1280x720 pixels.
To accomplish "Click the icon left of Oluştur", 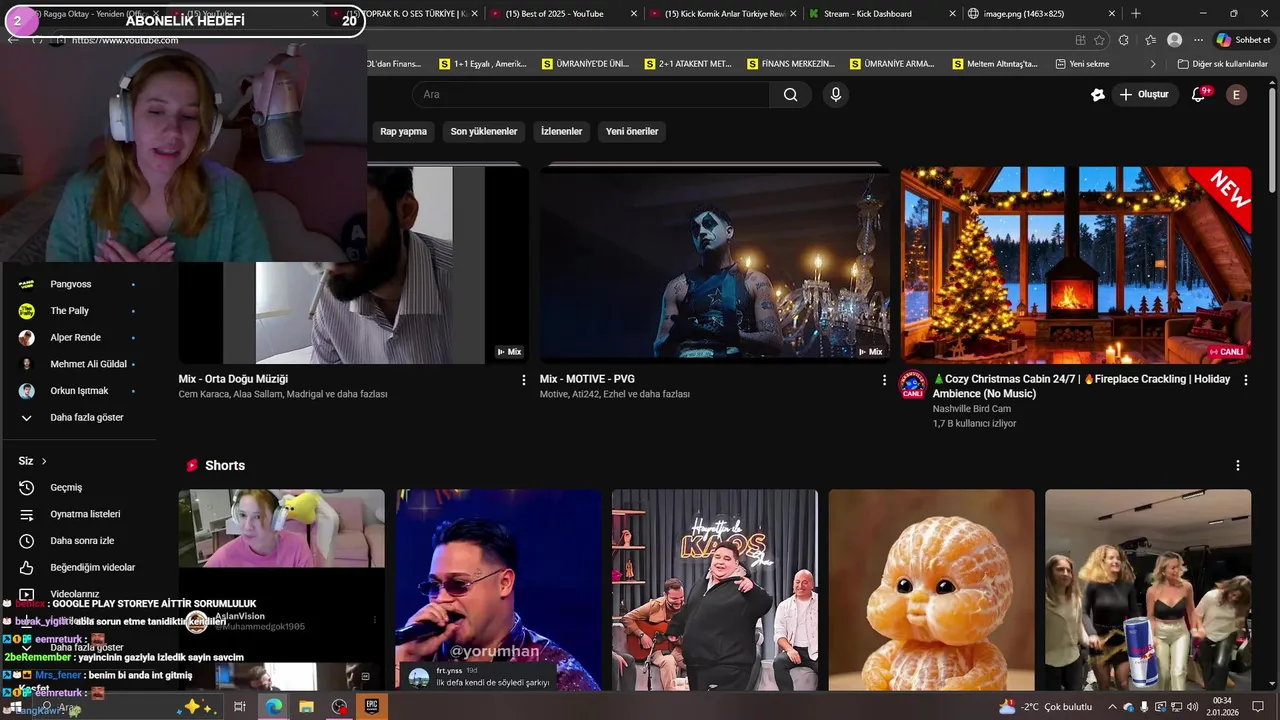I will [1098, 95].
